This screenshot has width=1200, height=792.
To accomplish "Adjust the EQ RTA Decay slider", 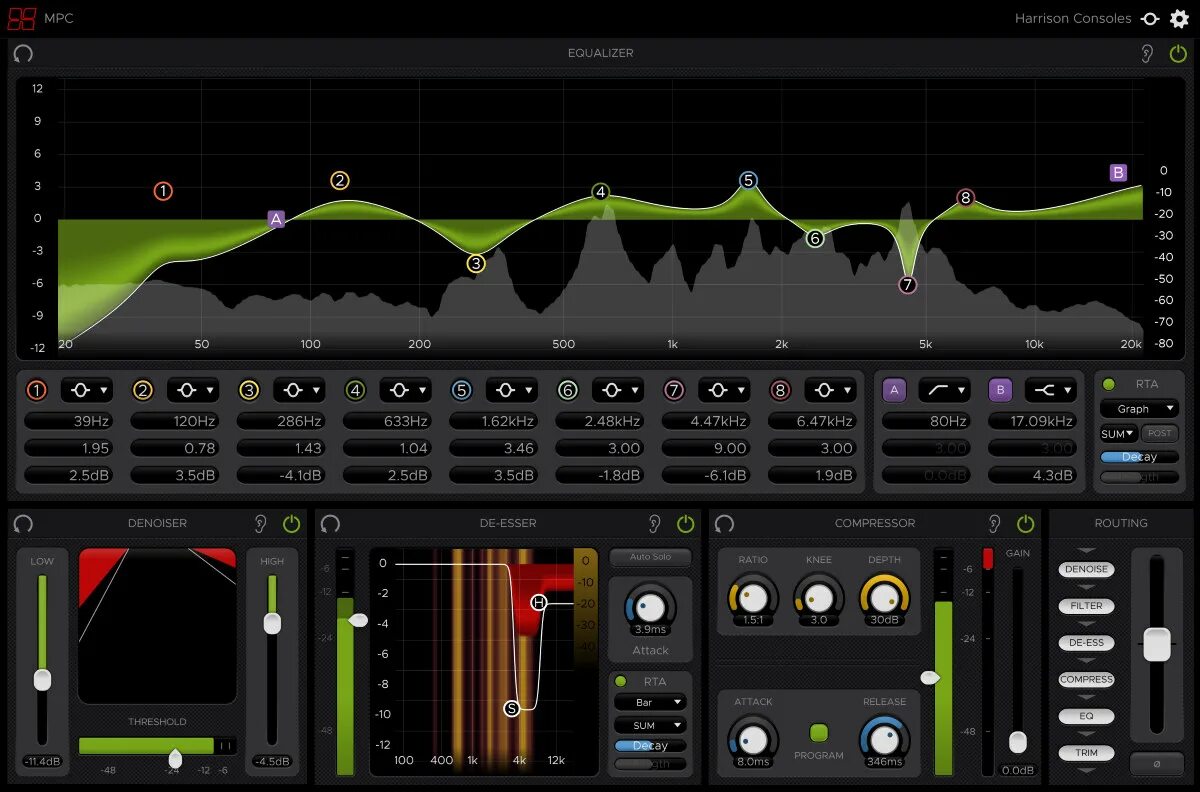I will pyautogui.click(x=1139, y=457).
